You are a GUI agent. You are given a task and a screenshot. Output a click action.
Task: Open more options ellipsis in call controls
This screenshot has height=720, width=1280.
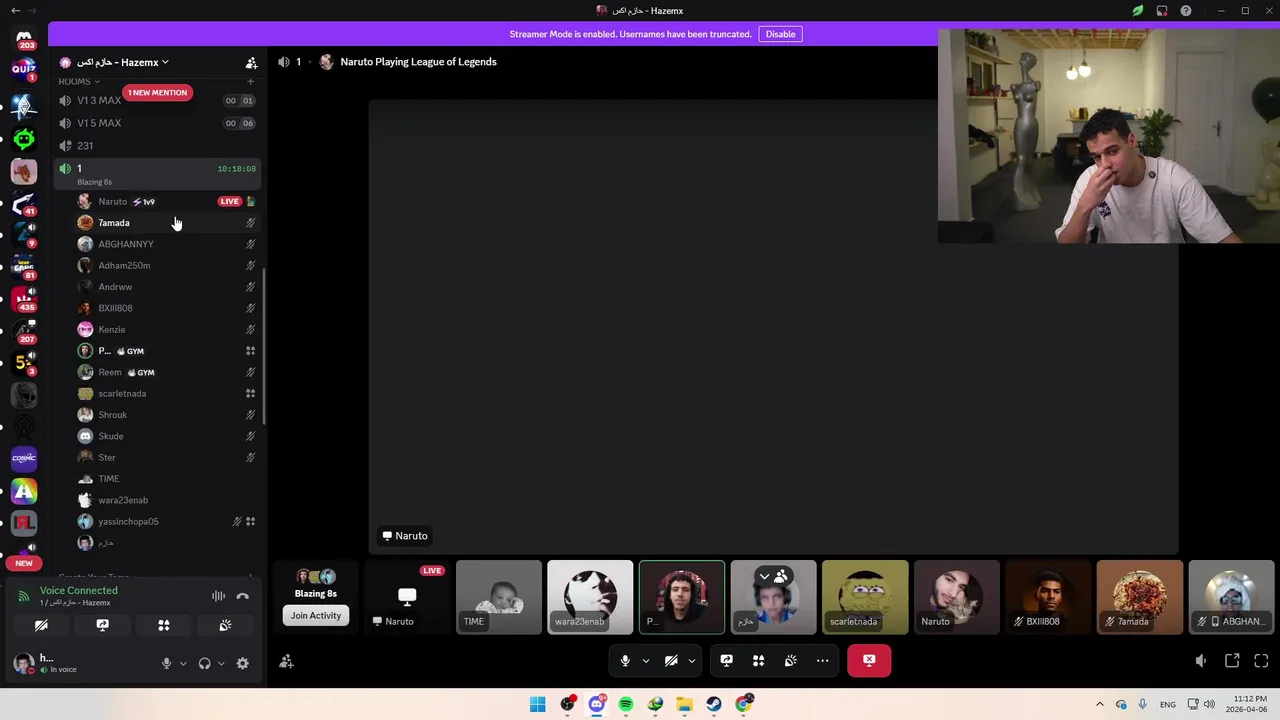coord(822,660)
